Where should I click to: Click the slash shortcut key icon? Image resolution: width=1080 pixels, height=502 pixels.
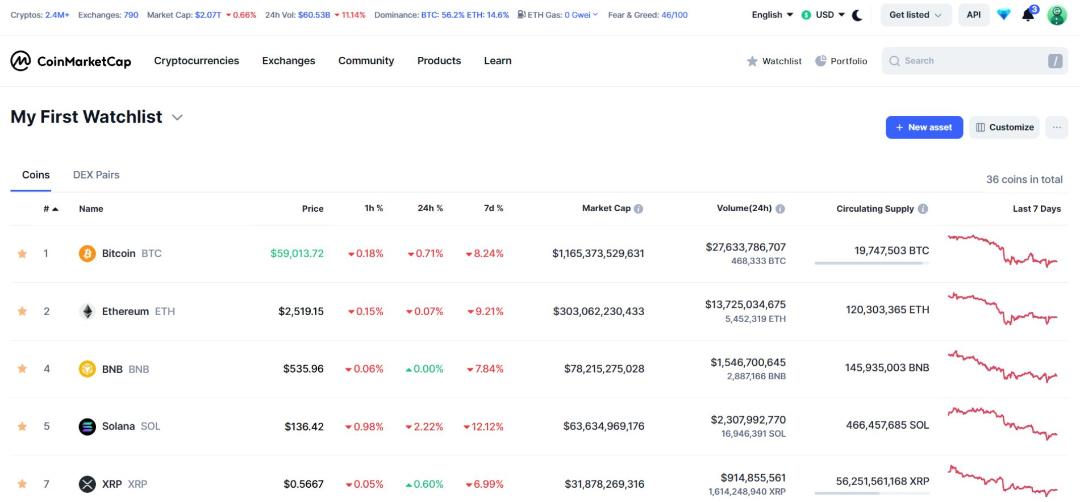click(x=1055, y=61)
